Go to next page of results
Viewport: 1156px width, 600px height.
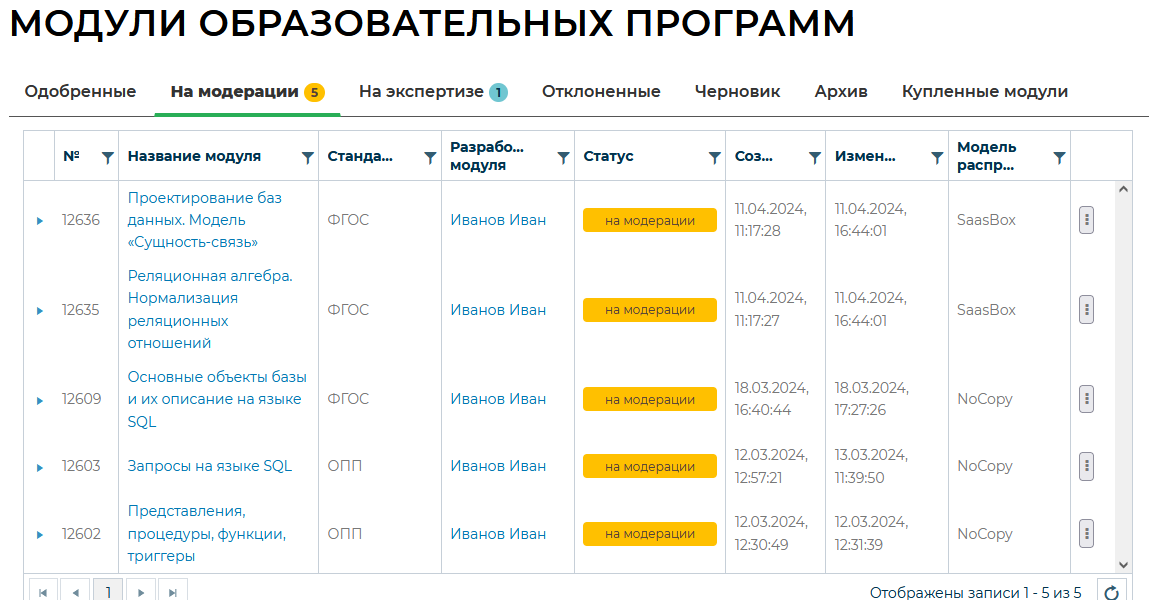[141, 592]
